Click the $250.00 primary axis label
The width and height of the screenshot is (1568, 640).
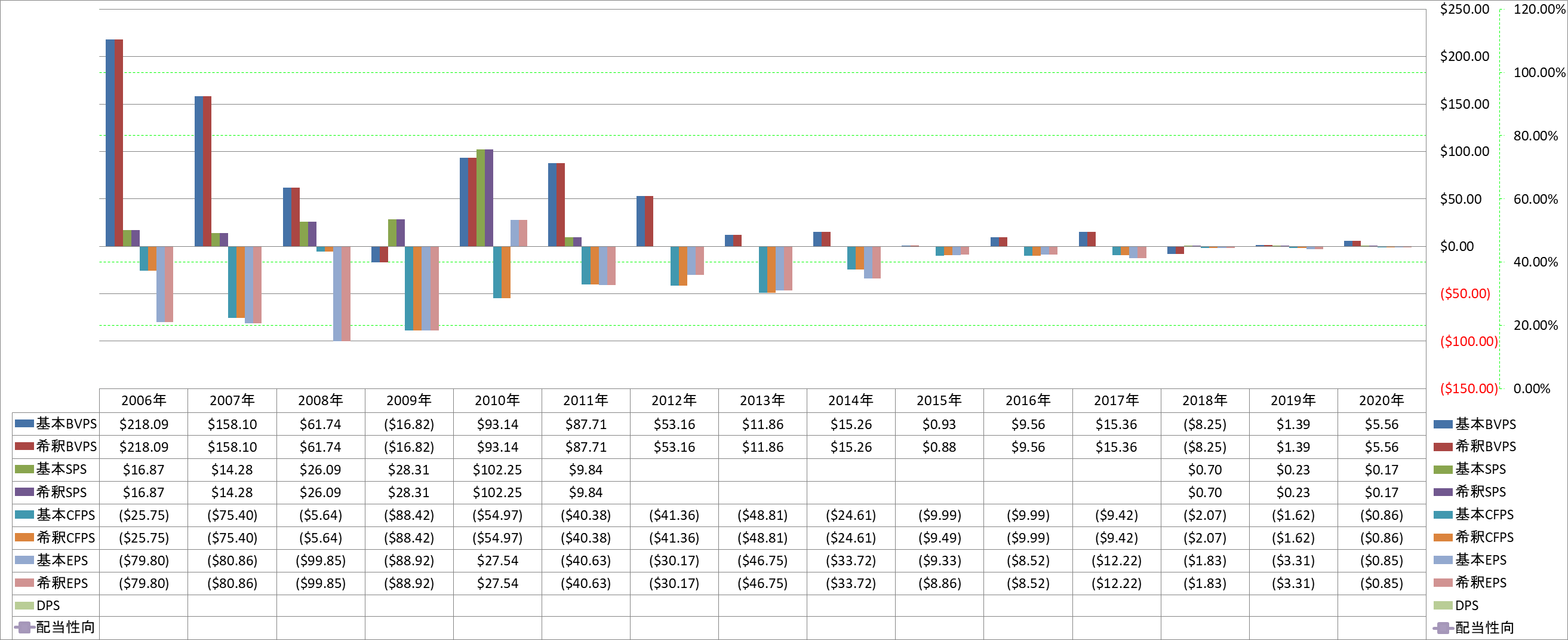[1465, 9]
